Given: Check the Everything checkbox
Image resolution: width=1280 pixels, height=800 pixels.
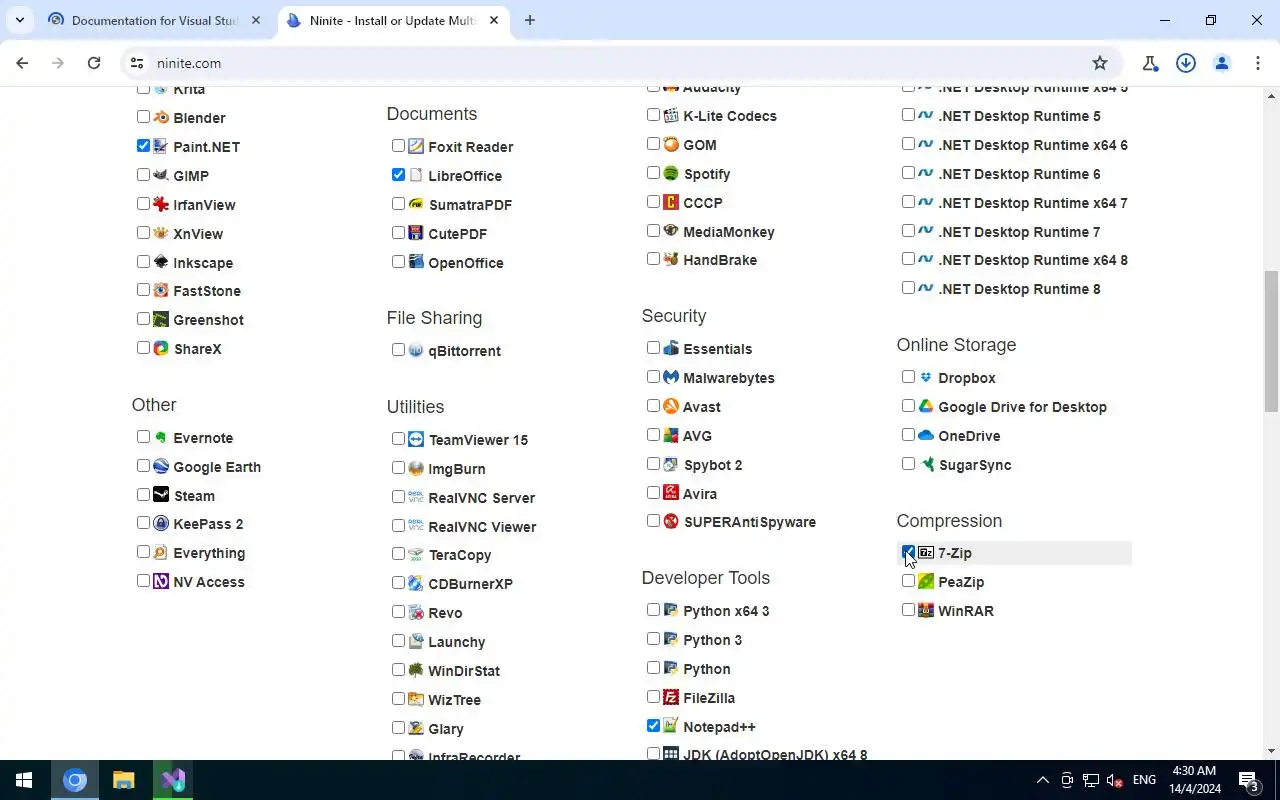Looking at the screenshot, I should coord(143,552).
